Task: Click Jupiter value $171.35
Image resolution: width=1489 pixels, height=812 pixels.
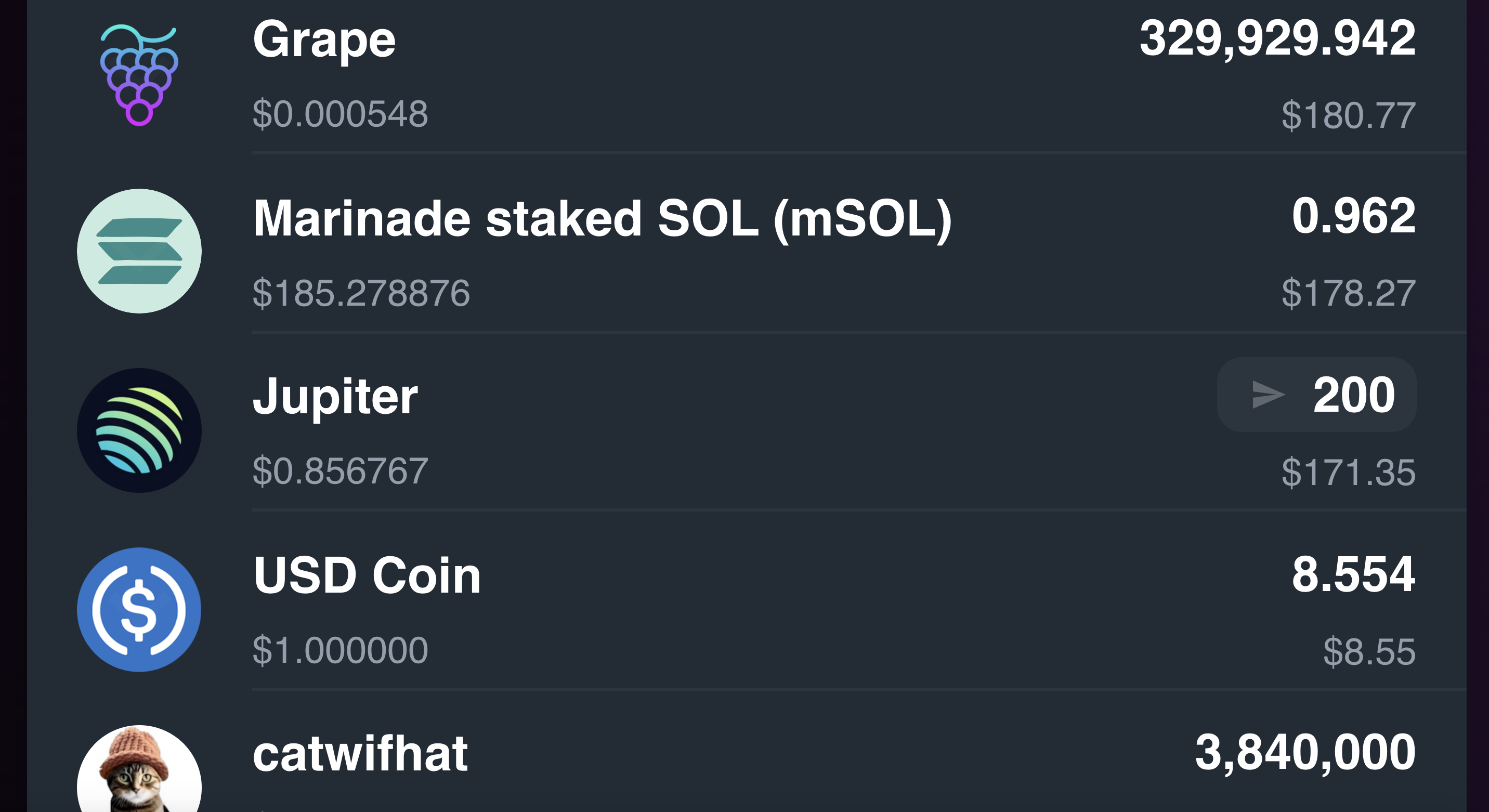Action: [x=1349, y=472]
